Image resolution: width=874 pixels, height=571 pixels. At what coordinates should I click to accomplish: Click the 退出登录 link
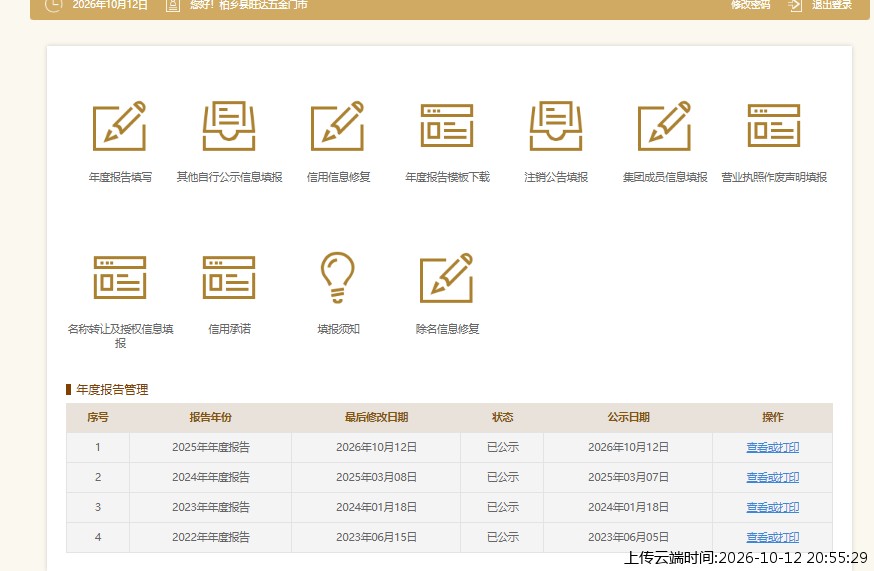(x=832, y=5)
